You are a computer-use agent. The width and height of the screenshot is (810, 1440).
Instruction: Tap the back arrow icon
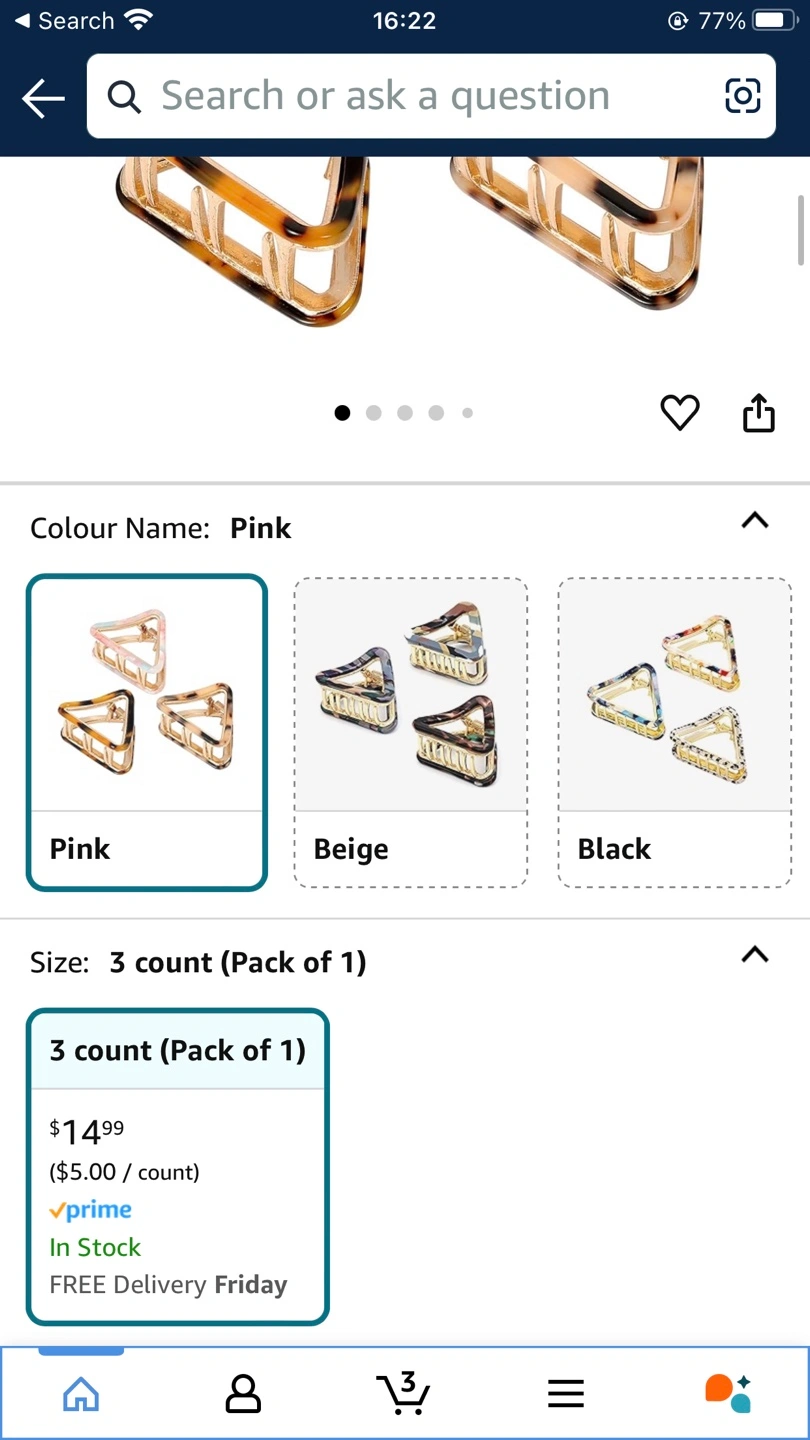point(43,97)
